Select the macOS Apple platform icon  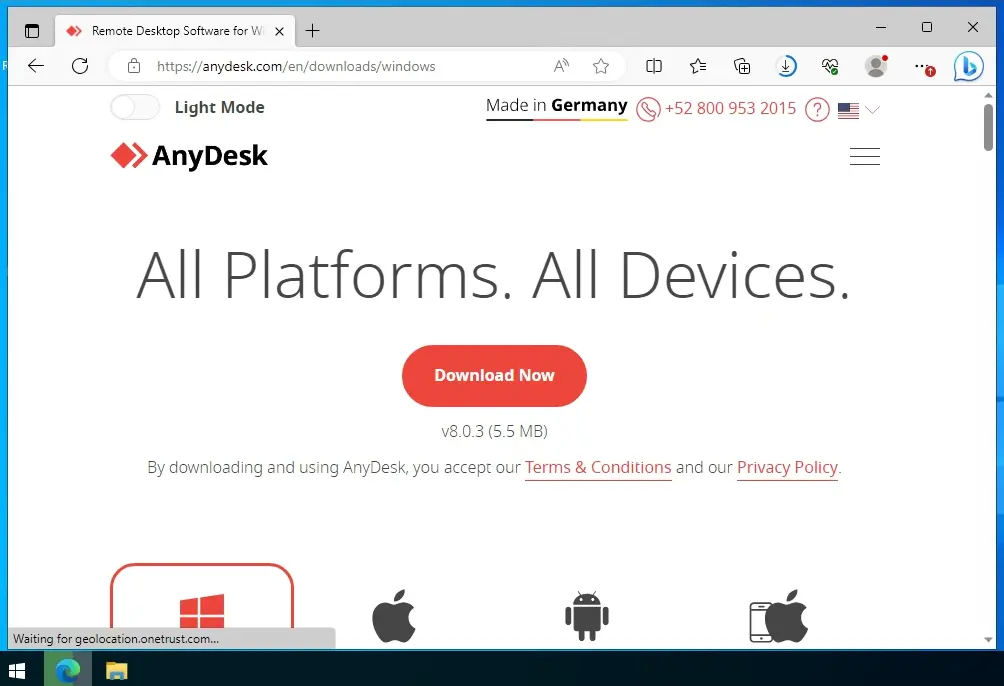click(x=394, y=616)
